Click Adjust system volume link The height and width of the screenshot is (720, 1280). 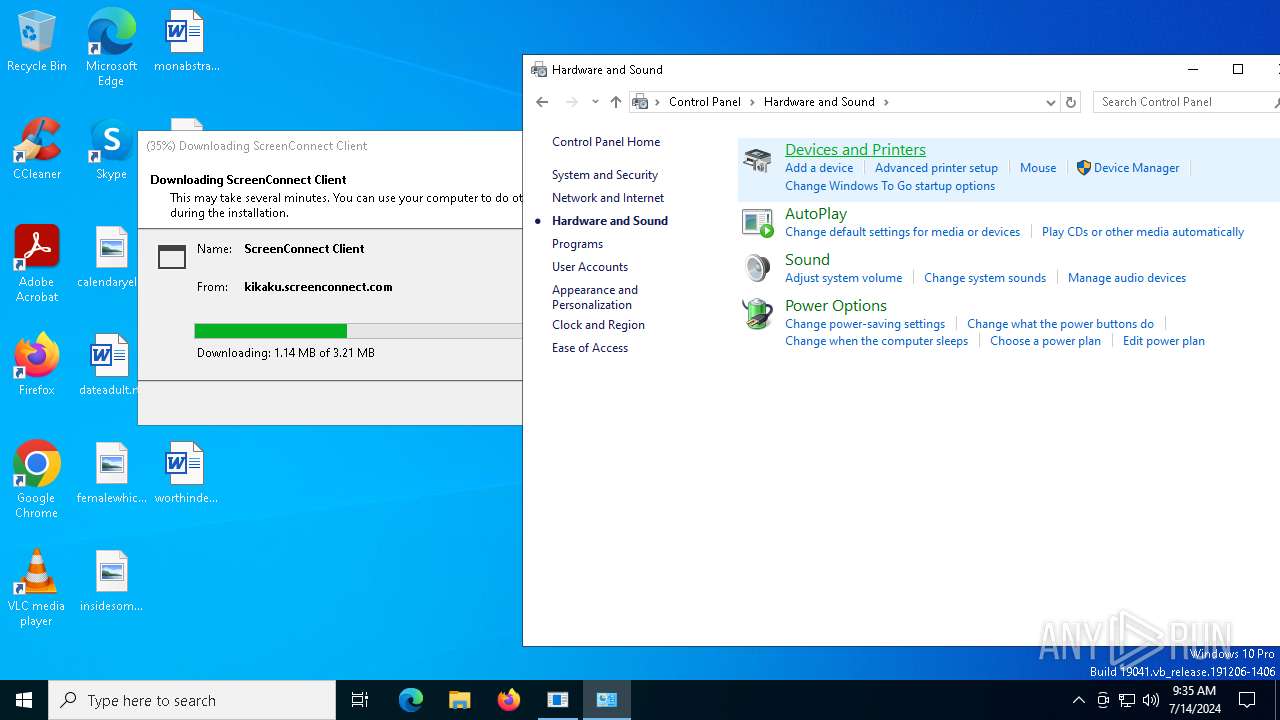pyautogui.click(x=843, y=278)
